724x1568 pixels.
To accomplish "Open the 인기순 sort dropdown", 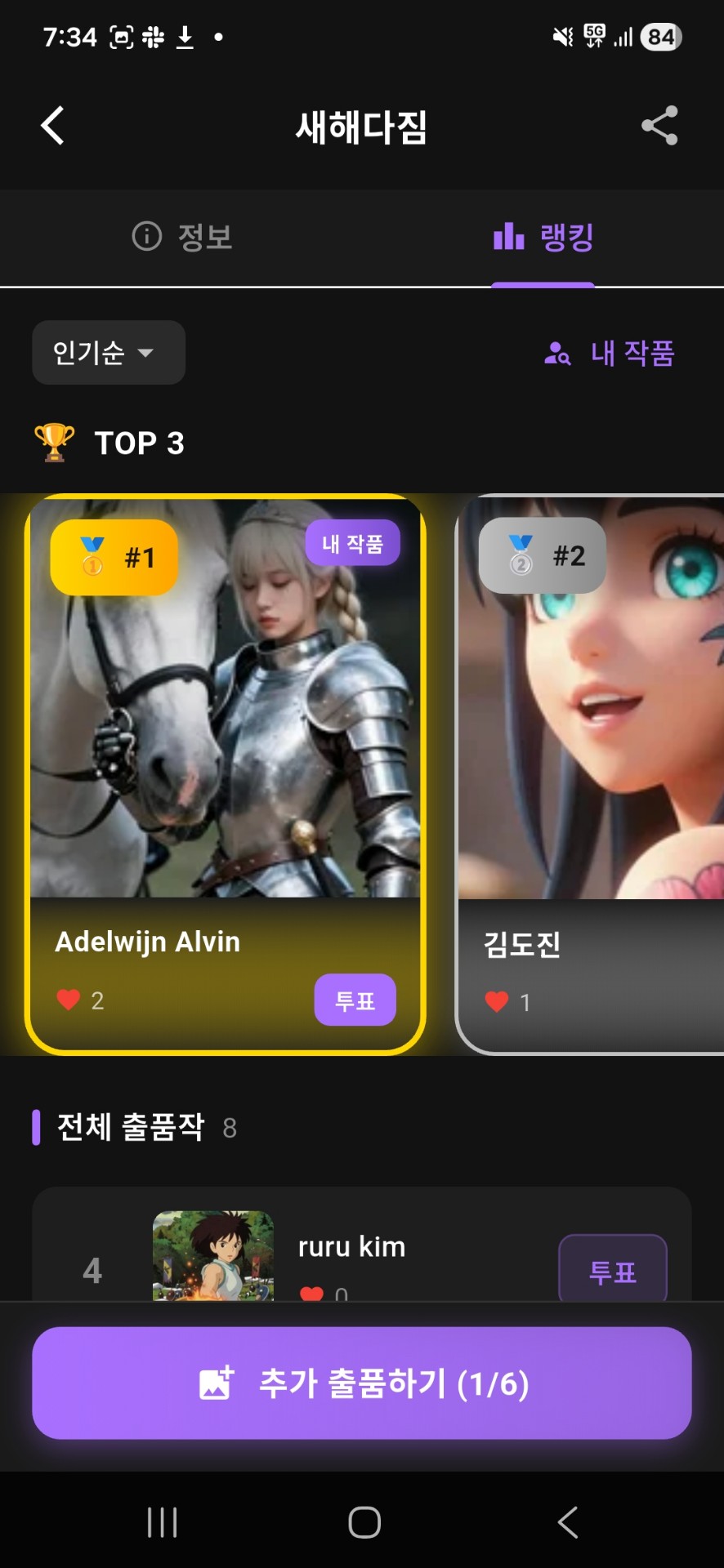I will (109, 353).
